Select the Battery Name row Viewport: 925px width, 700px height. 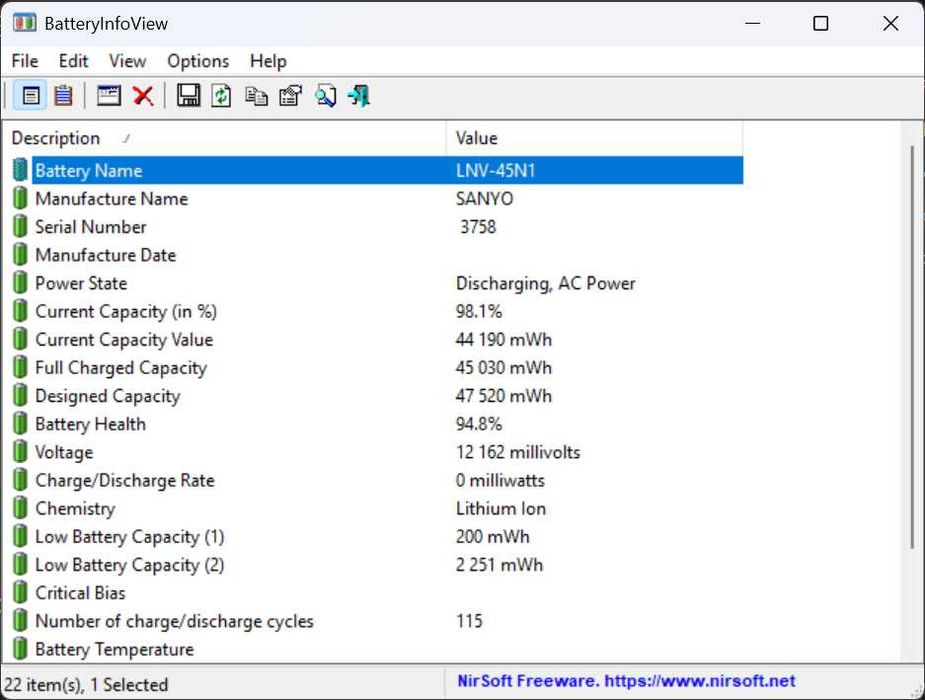pos(377,170)
